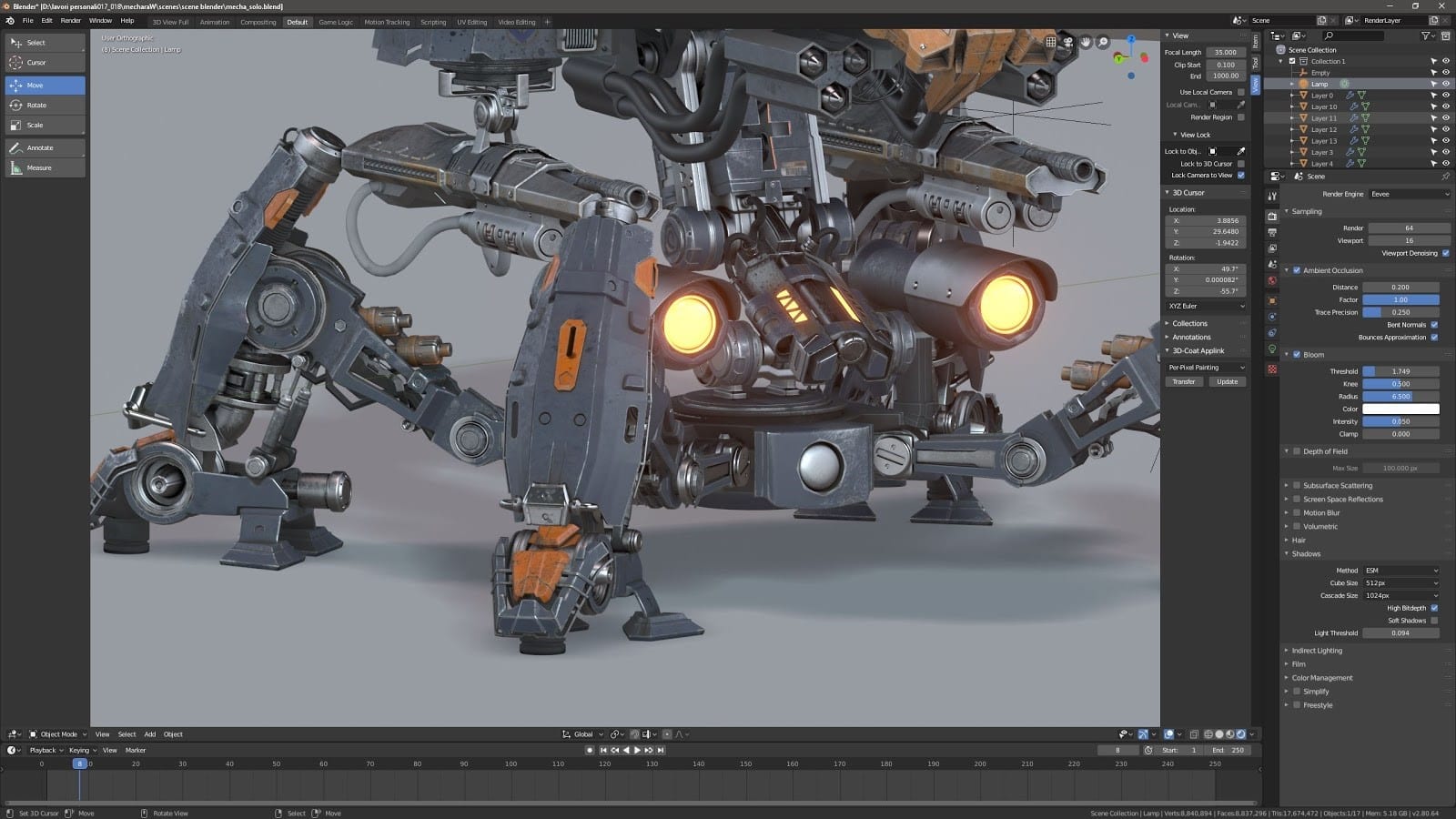
Task: Expand the Color Management panel
Action: (x=1321, y=678)
